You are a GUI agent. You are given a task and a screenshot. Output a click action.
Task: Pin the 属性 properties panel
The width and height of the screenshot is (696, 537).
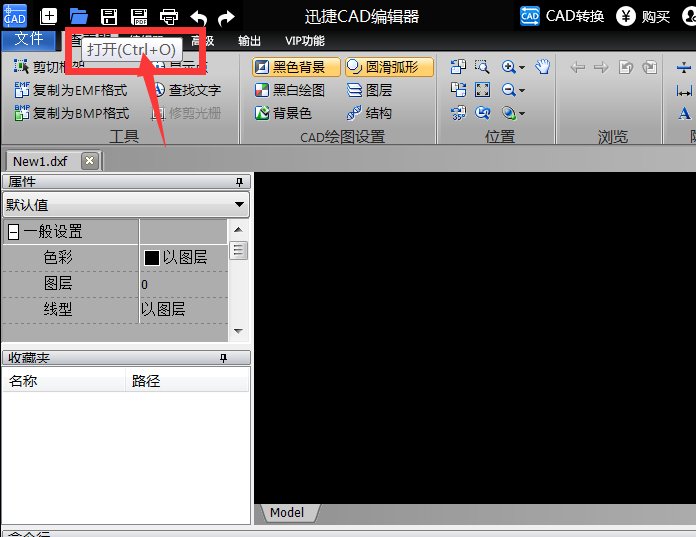(x=239, y=182)
